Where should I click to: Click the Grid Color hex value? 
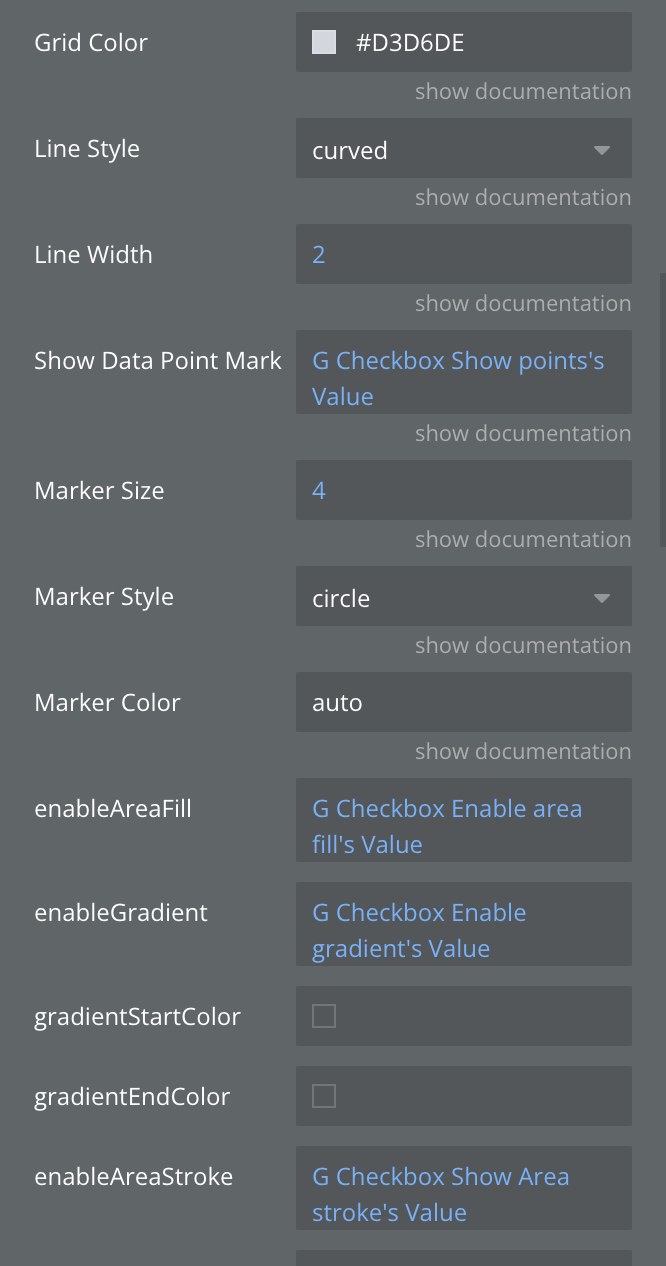click(x=410, y=42)
